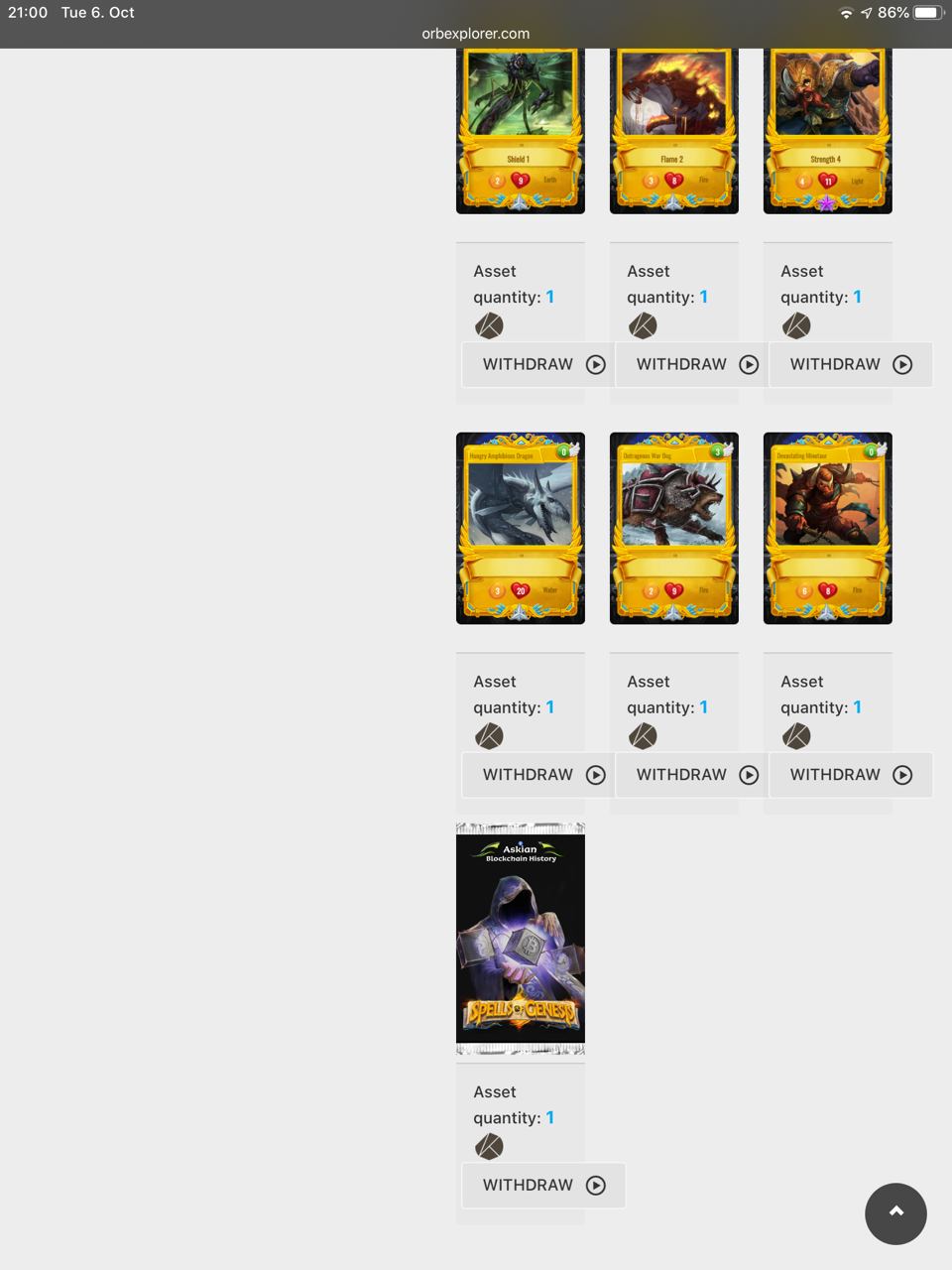Withdraw the Hungry Amphibious Dragon card
This screenshot has height=1270, width=952.
click(543, 775)
